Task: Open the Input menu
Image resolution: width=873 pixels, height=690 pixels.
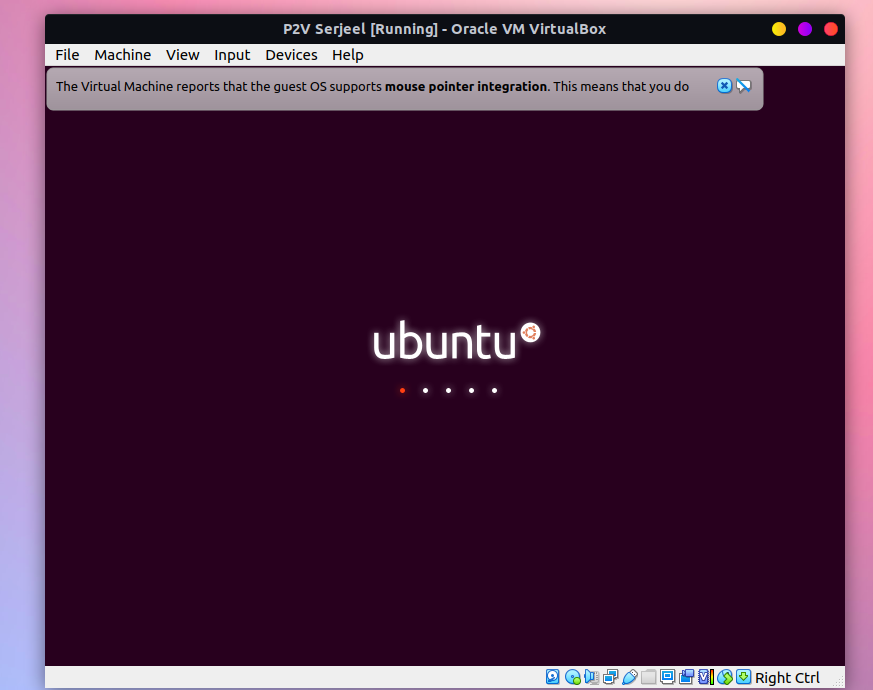Action: [x=232, y=55]
